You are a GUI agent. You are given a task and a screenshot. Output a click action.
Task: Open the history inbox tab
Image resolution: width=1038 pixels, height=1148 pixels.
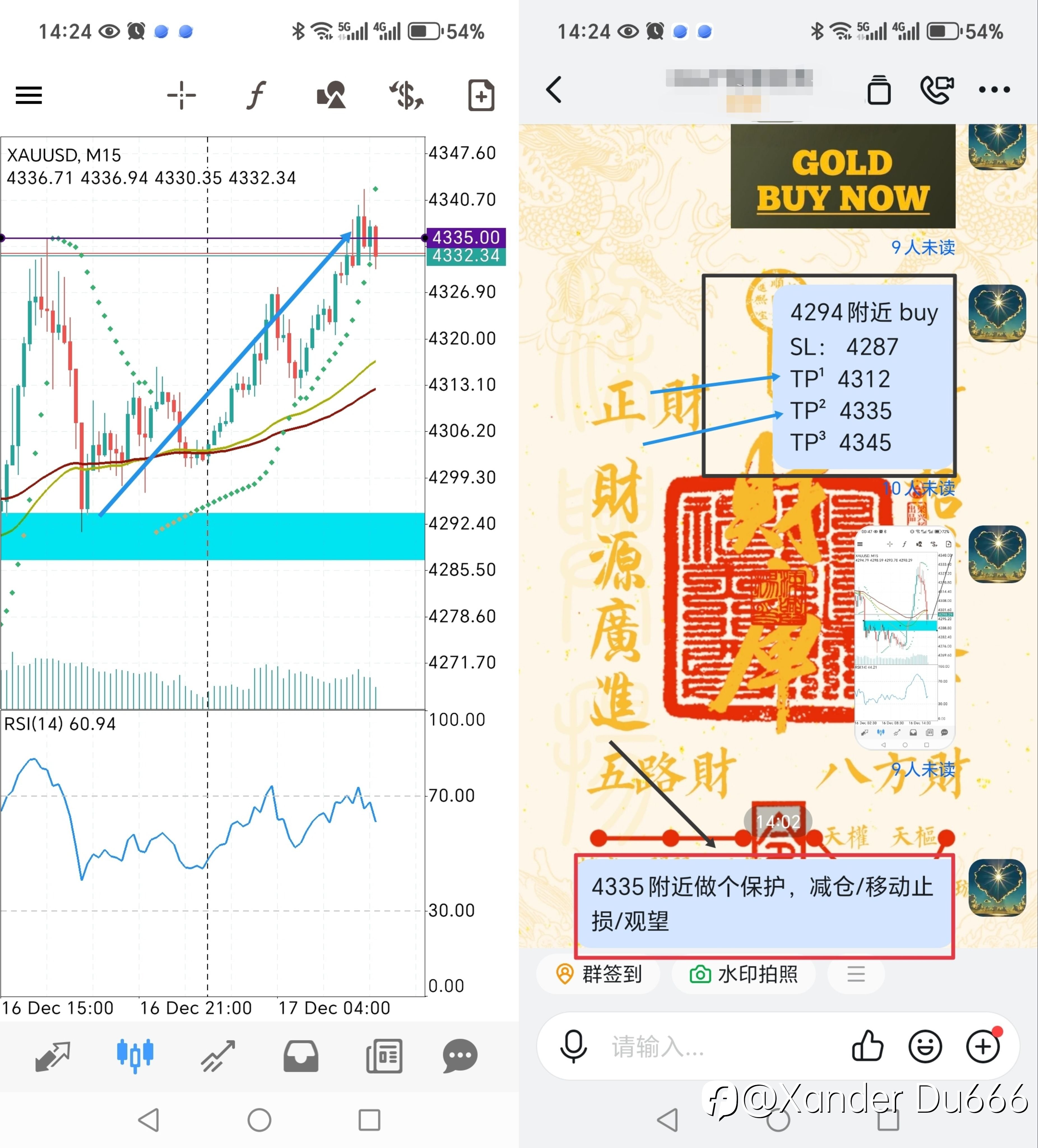pyautogui.click(x=301, y=1056)
